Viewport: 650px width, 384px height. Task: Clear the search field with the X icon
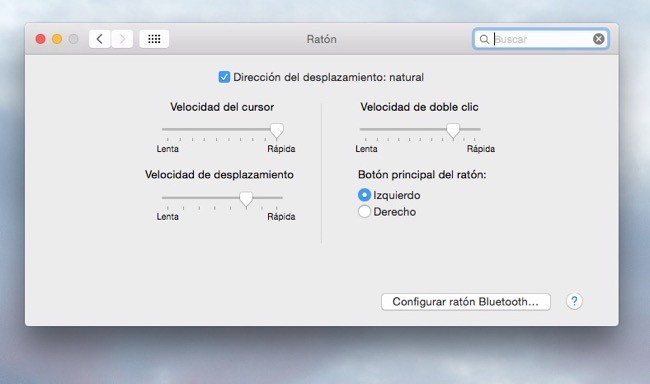tap(599, 39)
